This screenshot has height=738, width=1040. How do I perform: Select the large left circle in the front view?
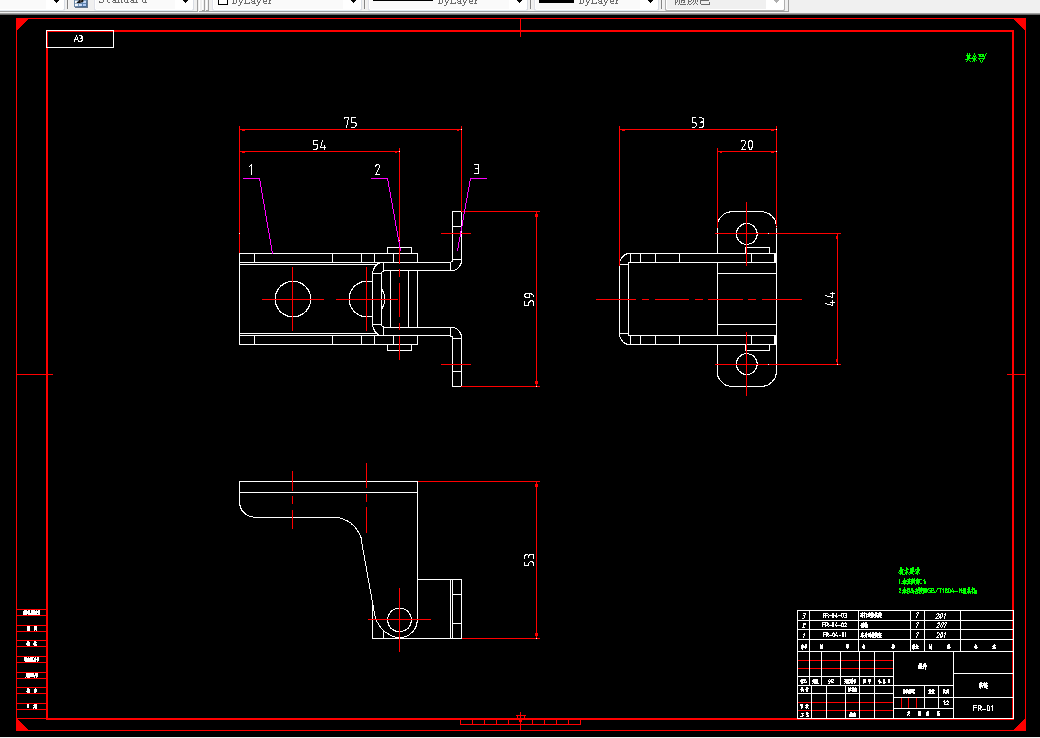(292, 299)
